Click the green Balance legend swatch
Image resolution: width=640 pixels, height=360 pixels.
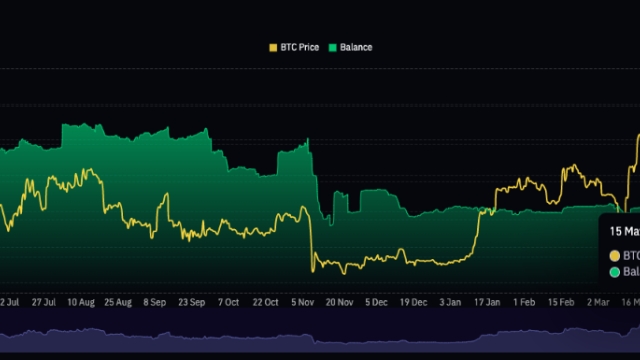(333, 48)
